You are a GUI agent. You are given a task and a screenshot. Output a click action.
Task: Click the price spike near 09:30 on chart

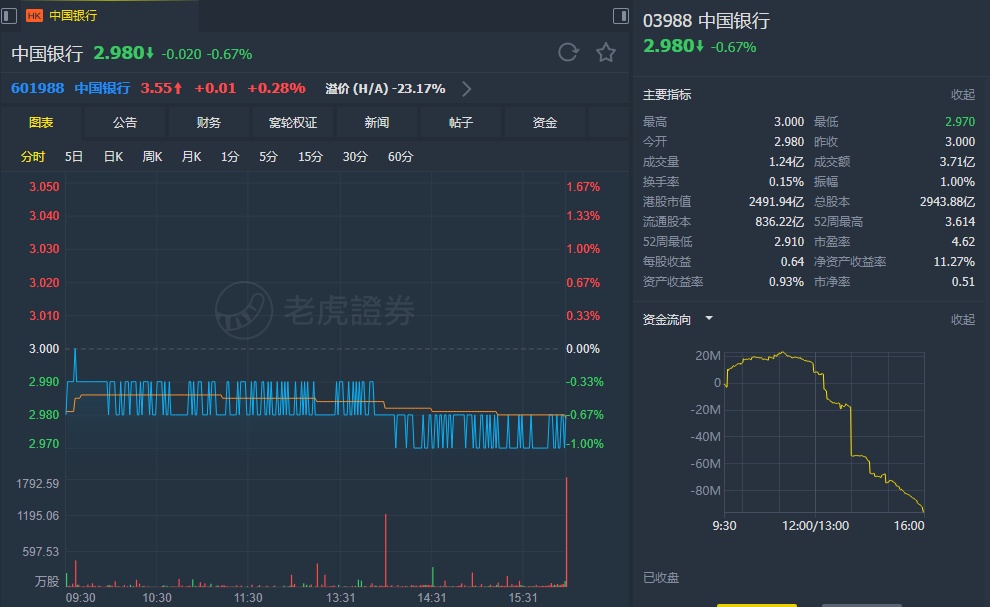tap(75, 364)
